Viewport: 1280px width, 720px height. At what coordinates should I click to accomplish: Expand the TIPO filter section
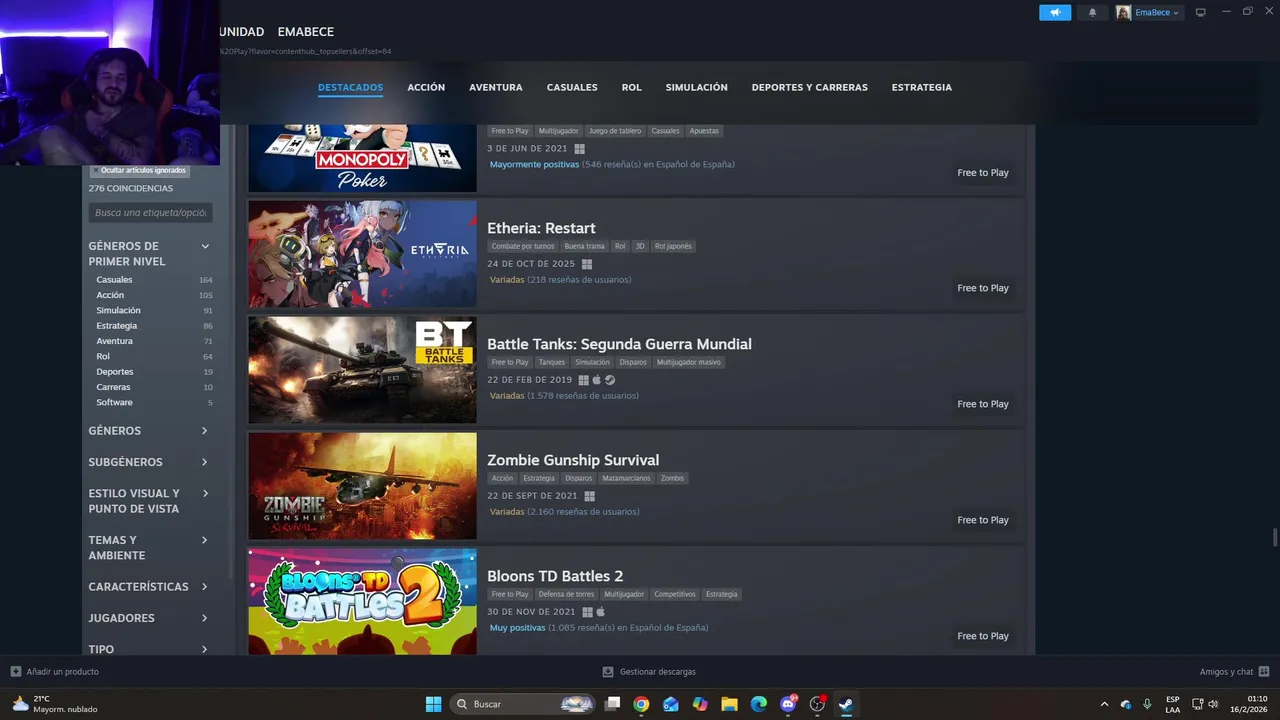(x=148, y=649)
